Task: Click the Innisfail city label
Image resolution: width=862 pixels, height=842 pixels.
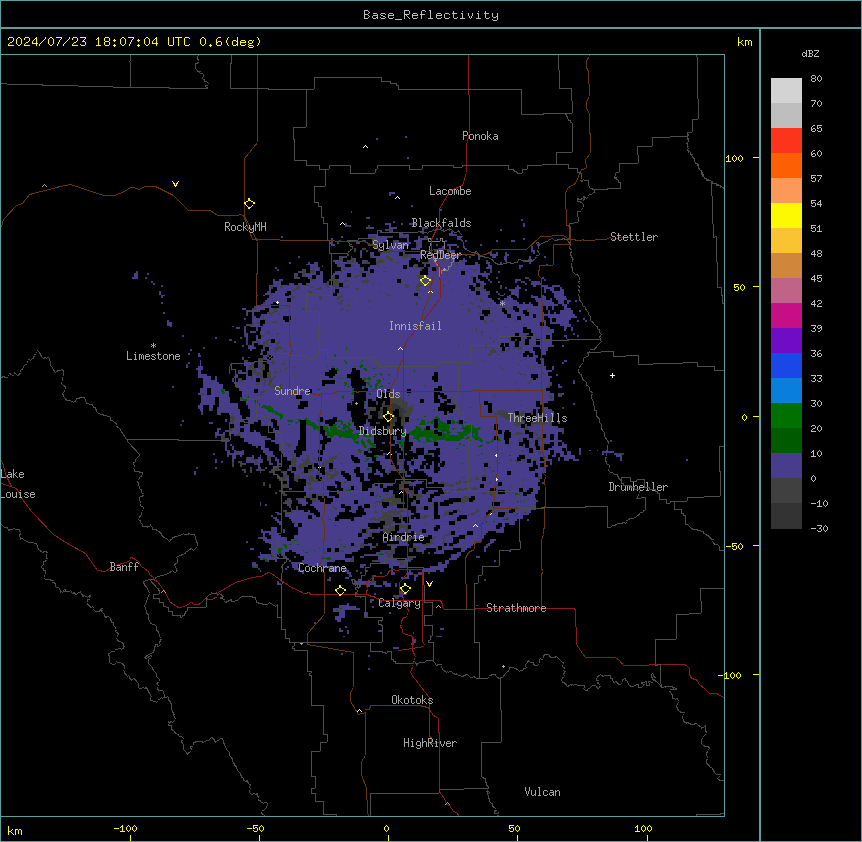Action: click(415, 326)
